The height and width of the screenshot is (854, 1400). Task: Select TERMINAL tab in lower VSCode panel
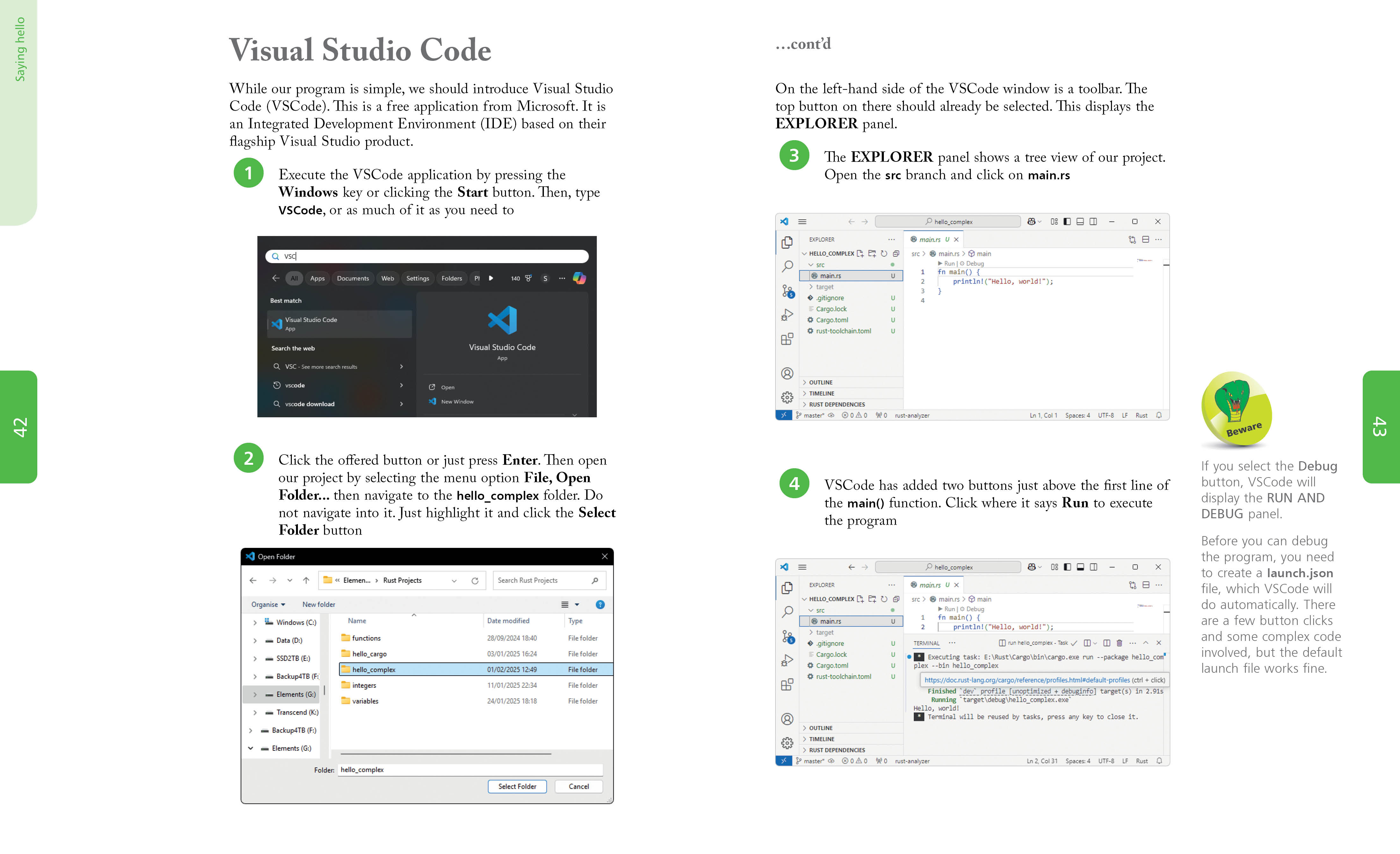click(x=926, y=643)
